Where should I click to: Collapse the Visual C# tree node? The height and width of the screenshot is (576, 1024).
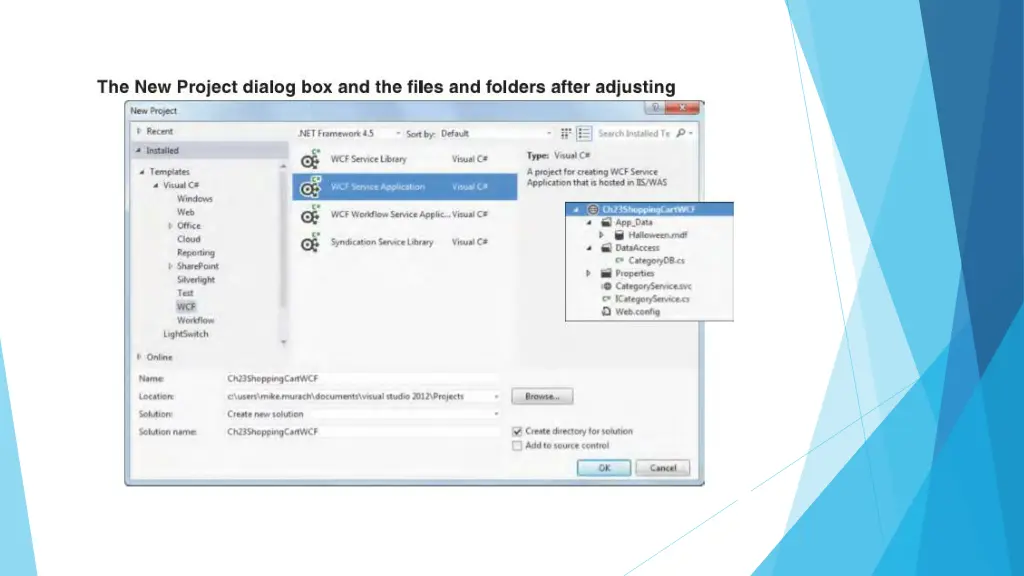(x=155, y=186)
